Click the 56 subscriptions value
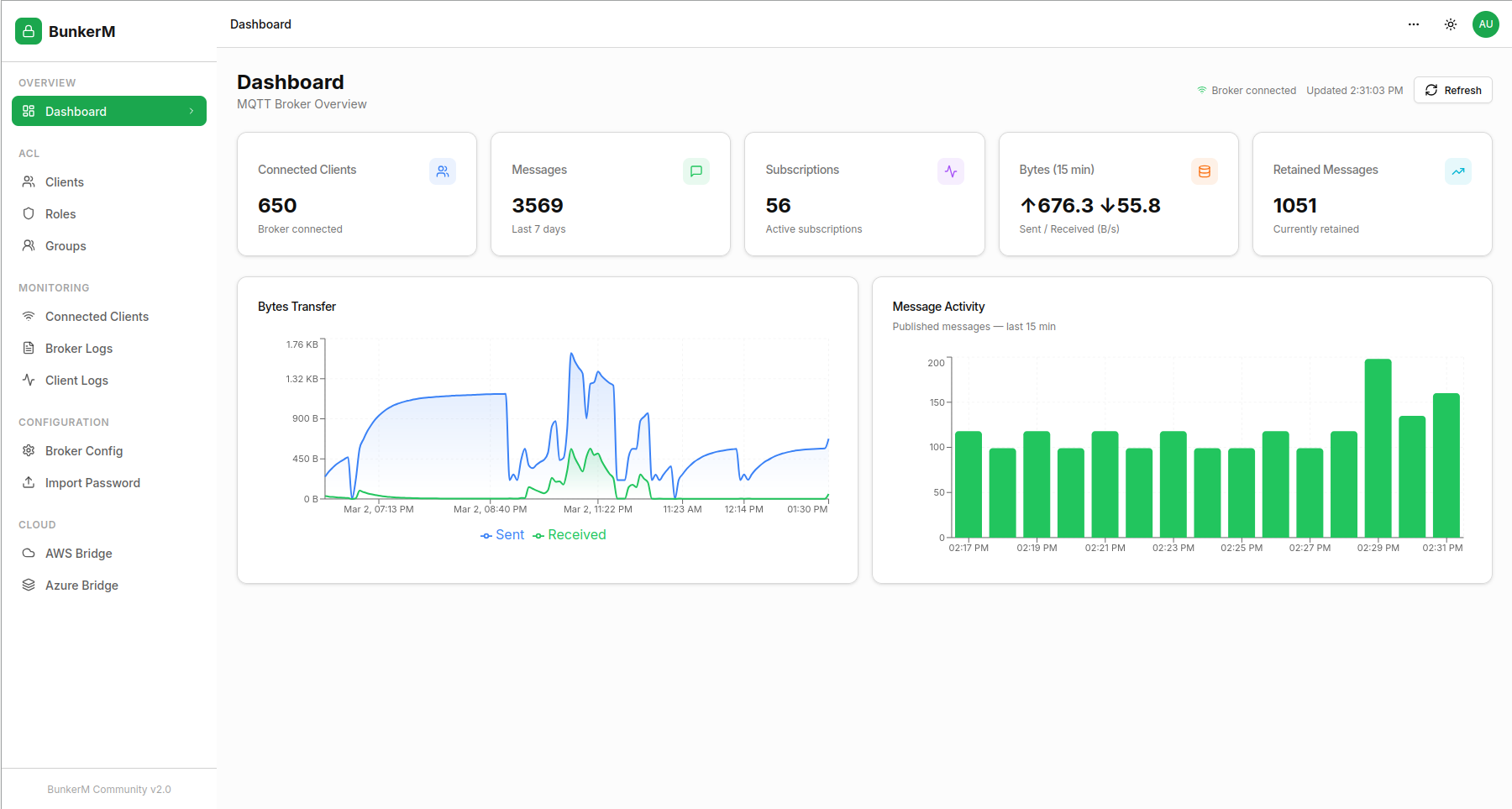The height and width of the screenshot is (809, 1512). [778, 205]
